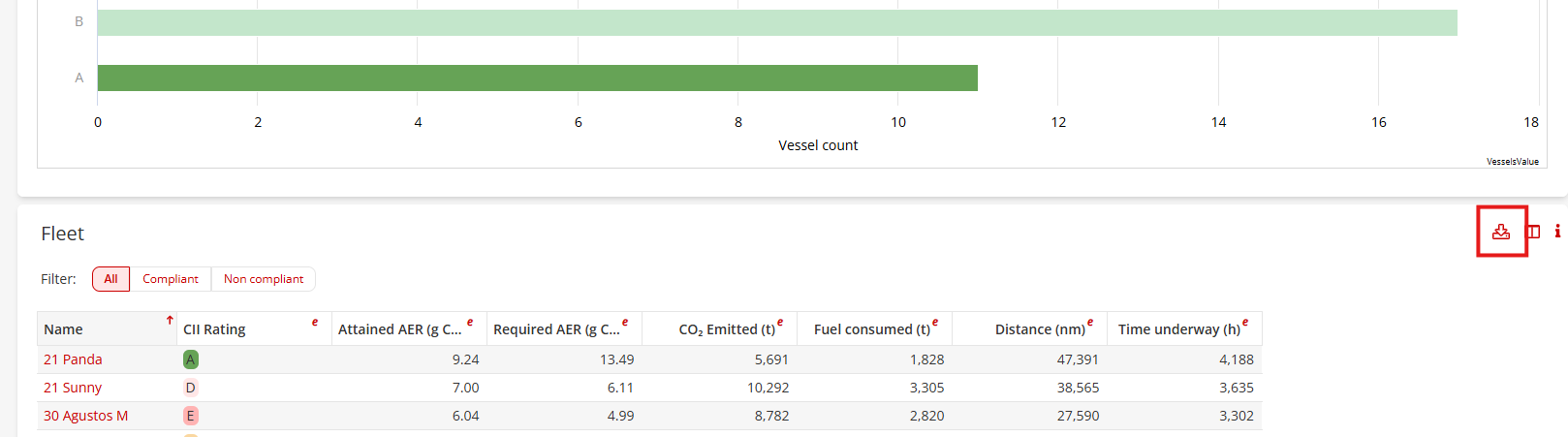Open the column chooser icon
This screenshot has height=437, width=1568.
tap(1533, 232)
